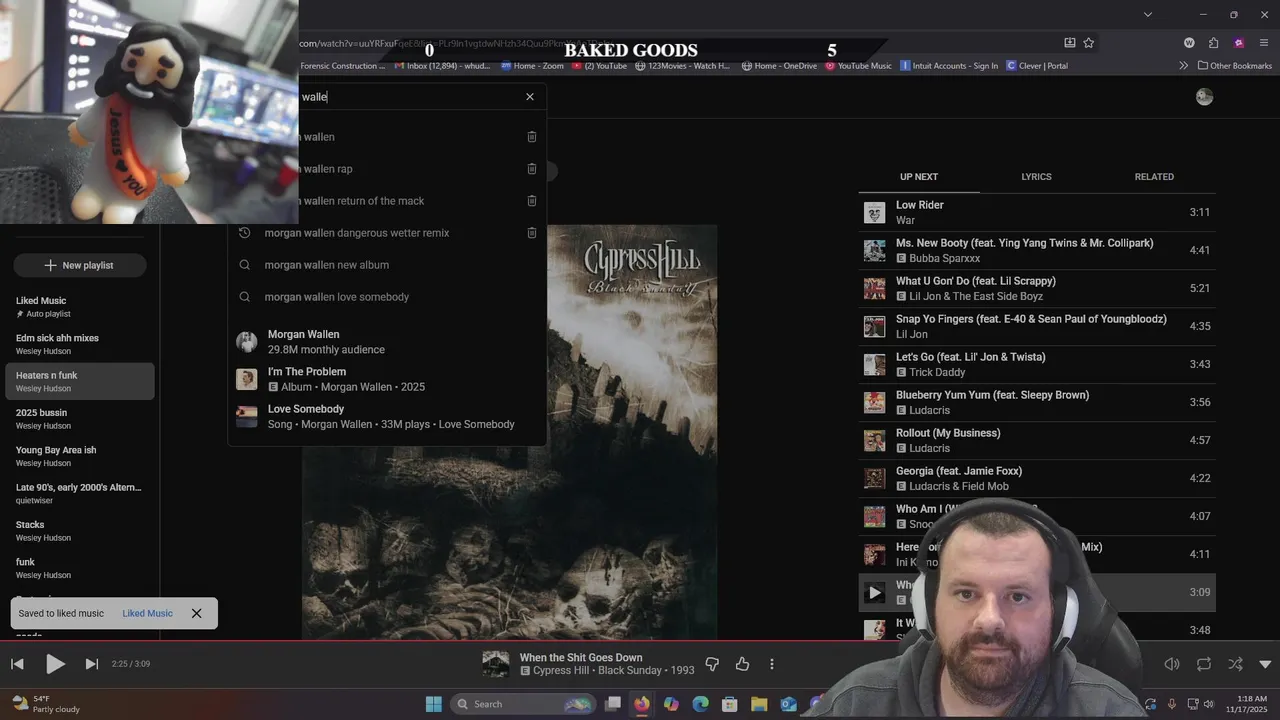Switch to the UP NEXT tab
This screenshot has width=1280, height=720.
pos(919,177)
